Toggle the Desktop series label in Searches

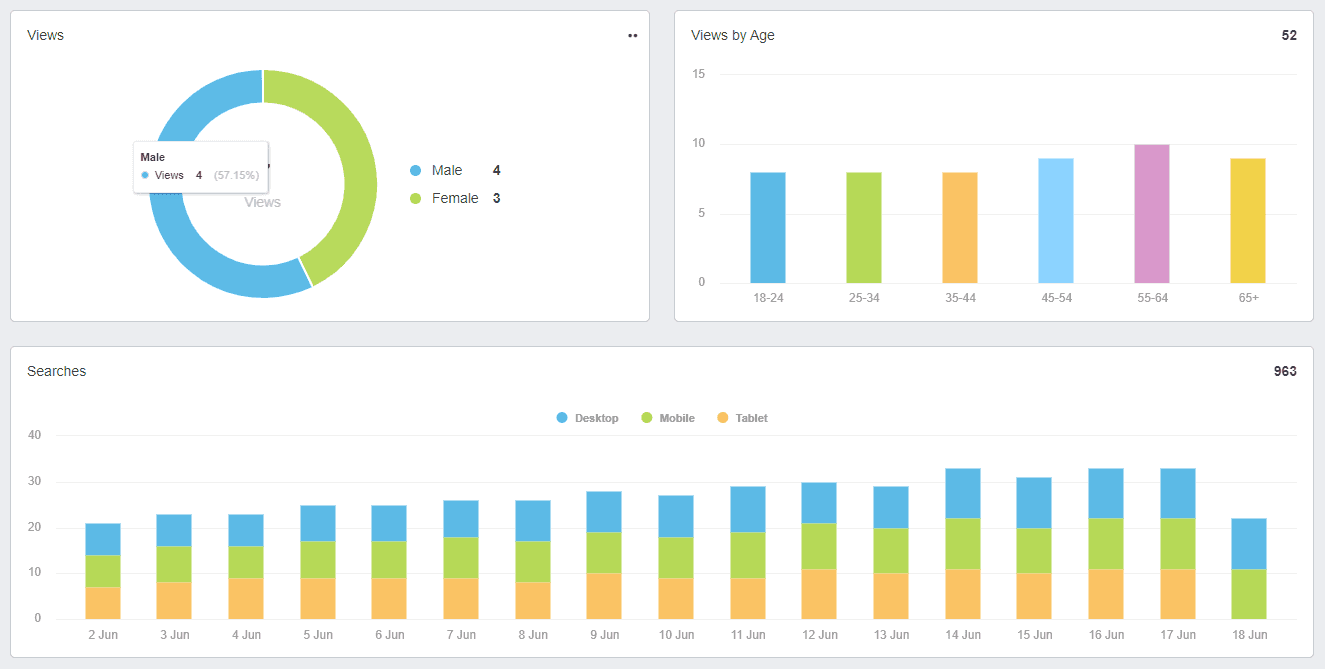(596, 418)
